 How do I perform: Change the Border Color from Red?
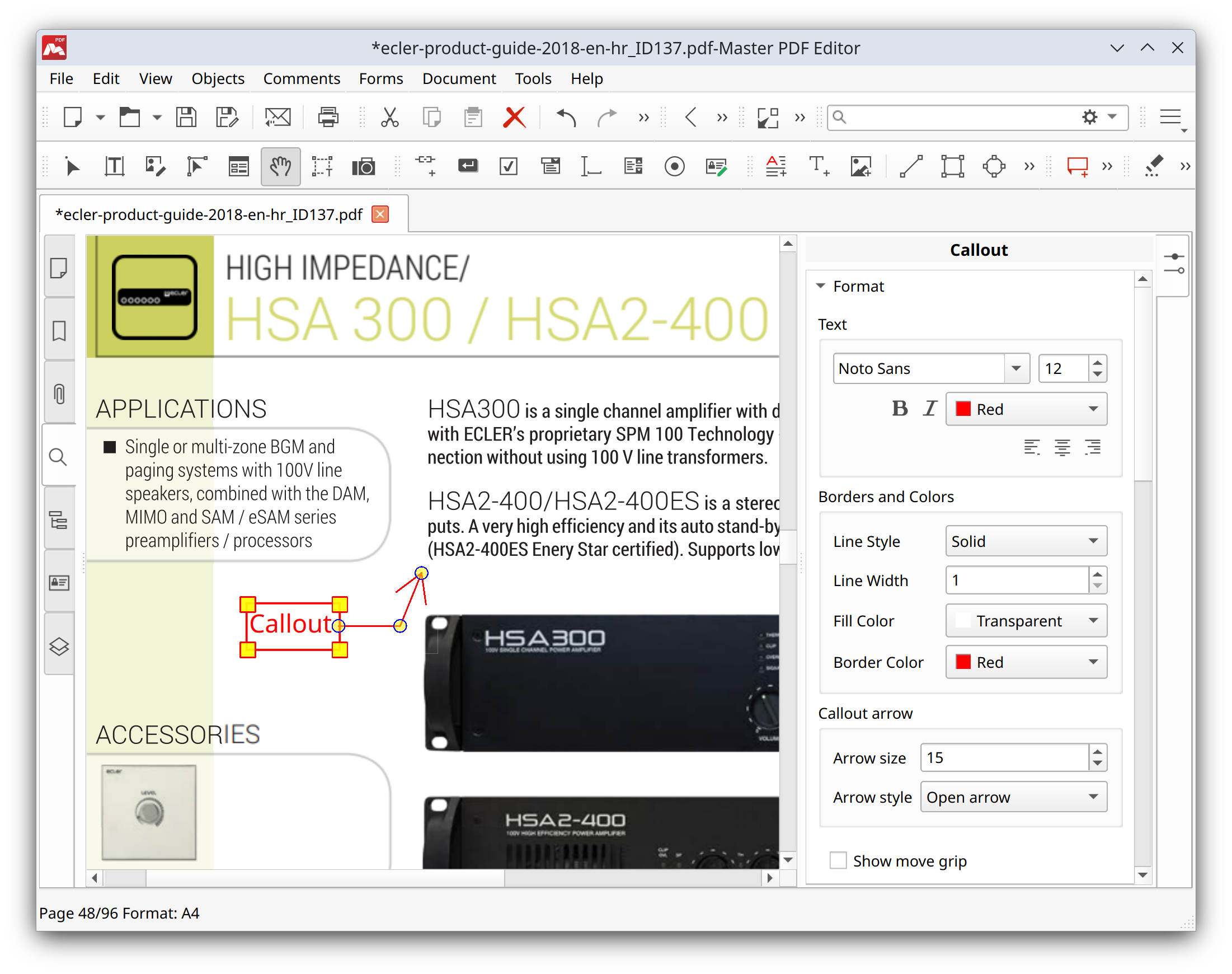pos(1025,662)
